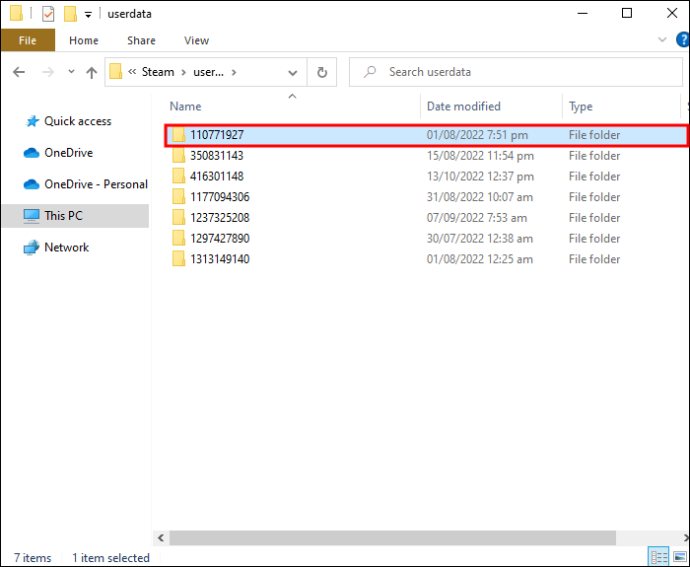
Task: Click the Network icon in sidebar
Action: 31,248
